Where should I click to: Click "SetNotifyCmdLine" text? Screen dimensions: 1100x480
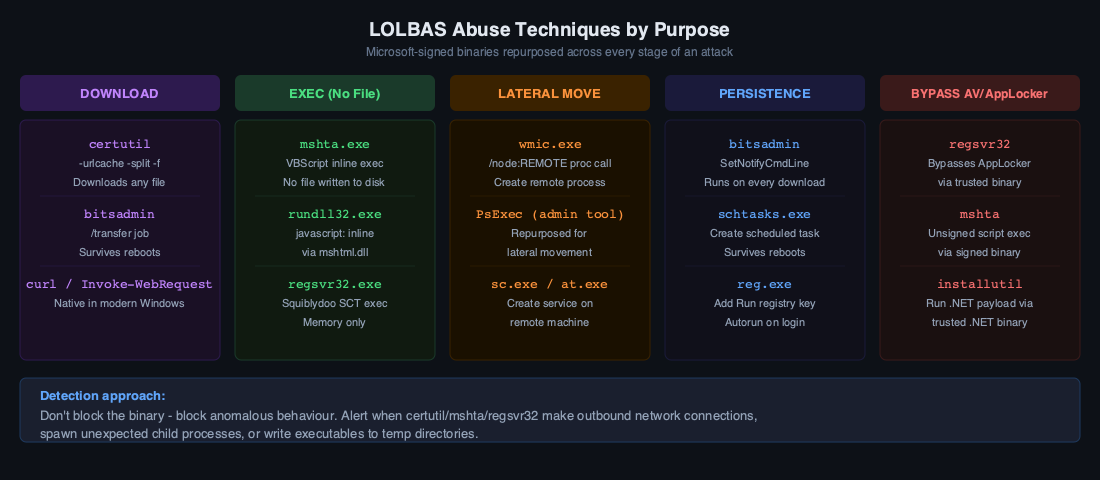click(765, 164)
